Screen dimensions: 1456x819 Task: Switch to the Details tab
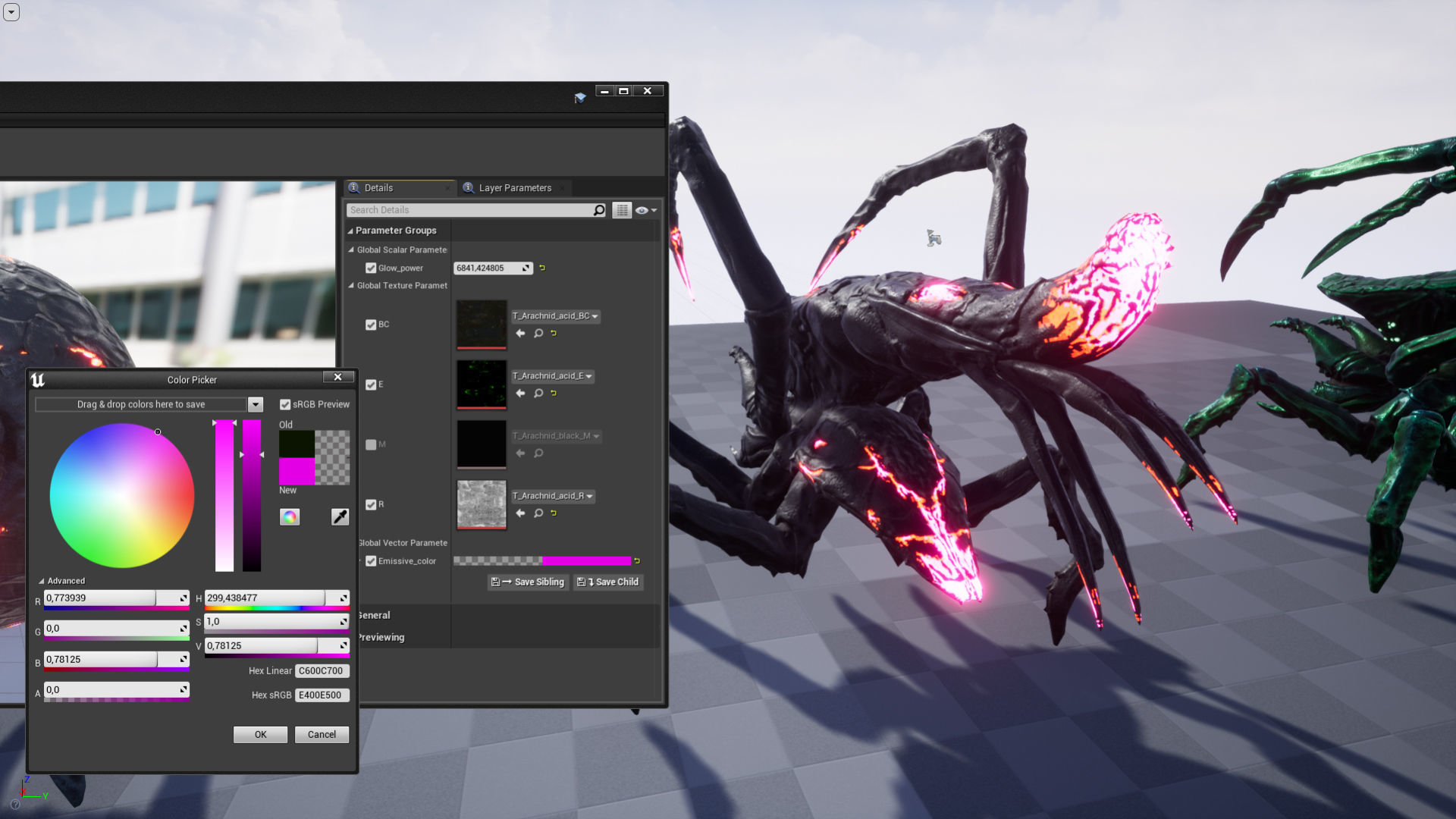coord(378,188)
